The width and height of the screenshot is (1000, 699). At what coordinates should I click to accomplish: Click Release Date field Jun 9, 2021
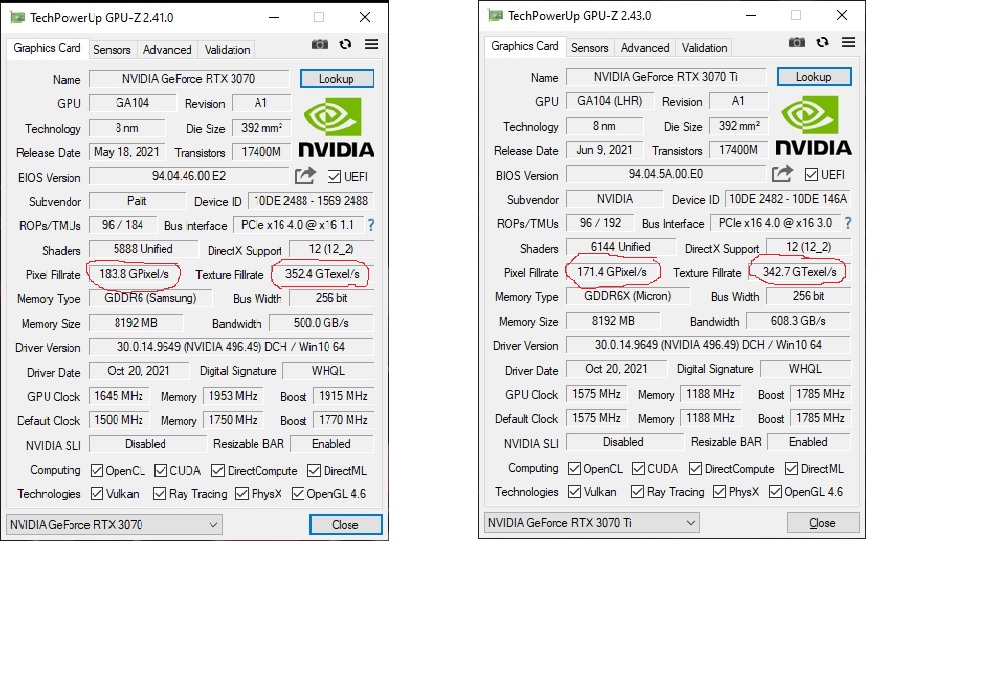pyautogui.click(x=605, y=151)
